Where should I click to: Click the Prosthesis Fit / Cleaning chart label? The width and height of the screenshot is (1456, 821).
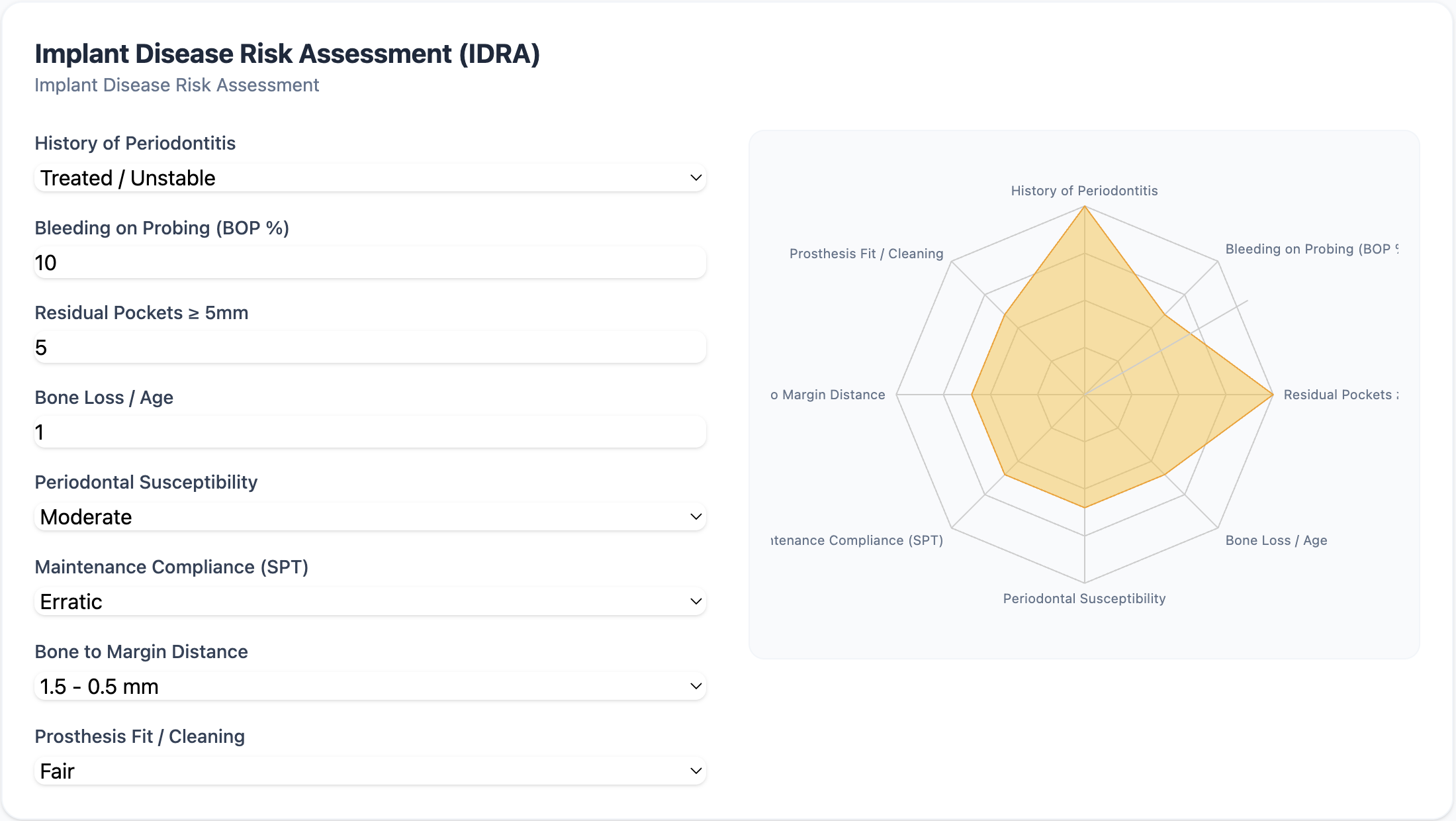point(866,254)
